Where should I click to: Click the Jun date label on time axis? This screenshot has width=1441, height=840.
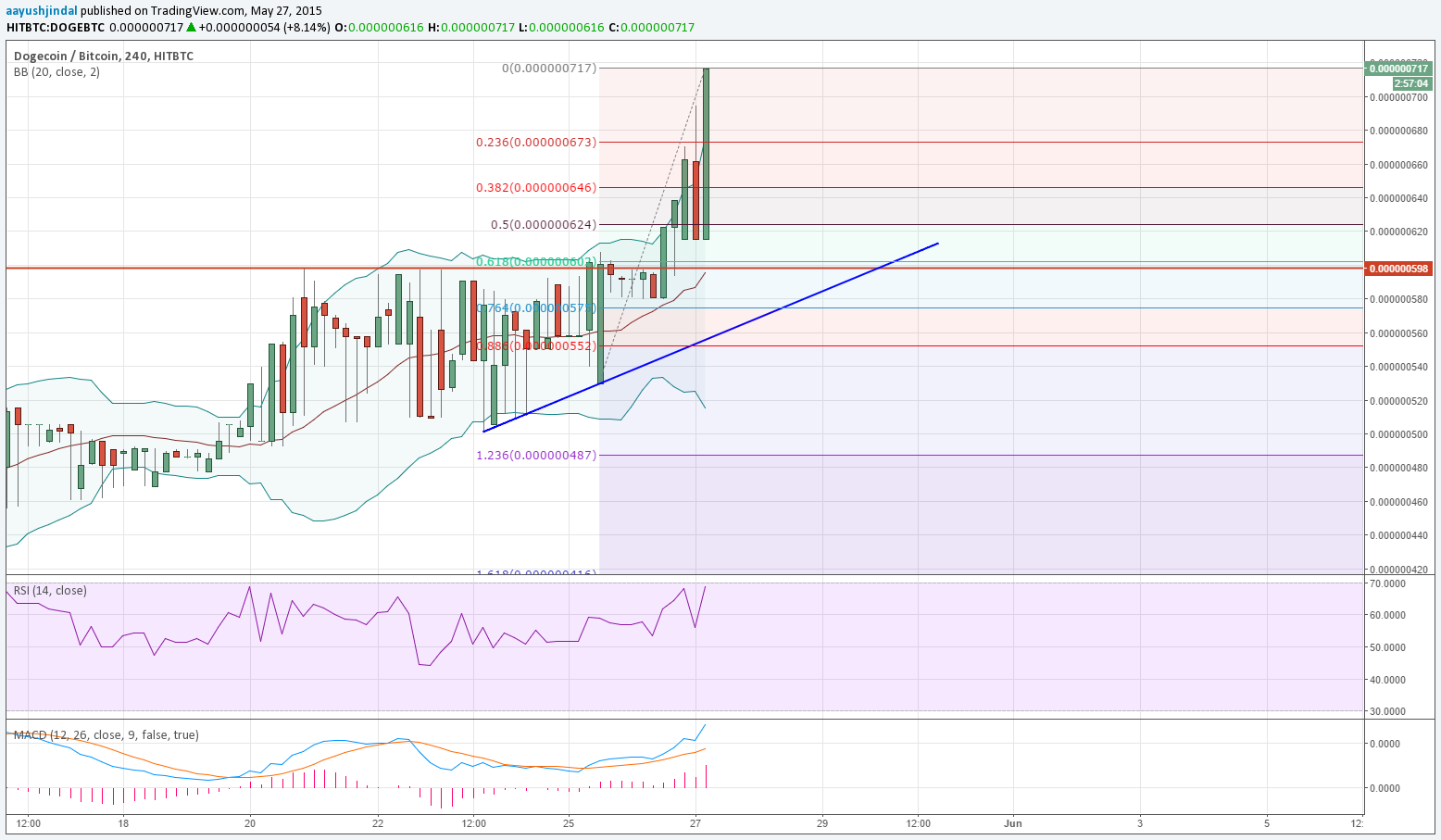pyautogui.click(x=1013, y=822)
